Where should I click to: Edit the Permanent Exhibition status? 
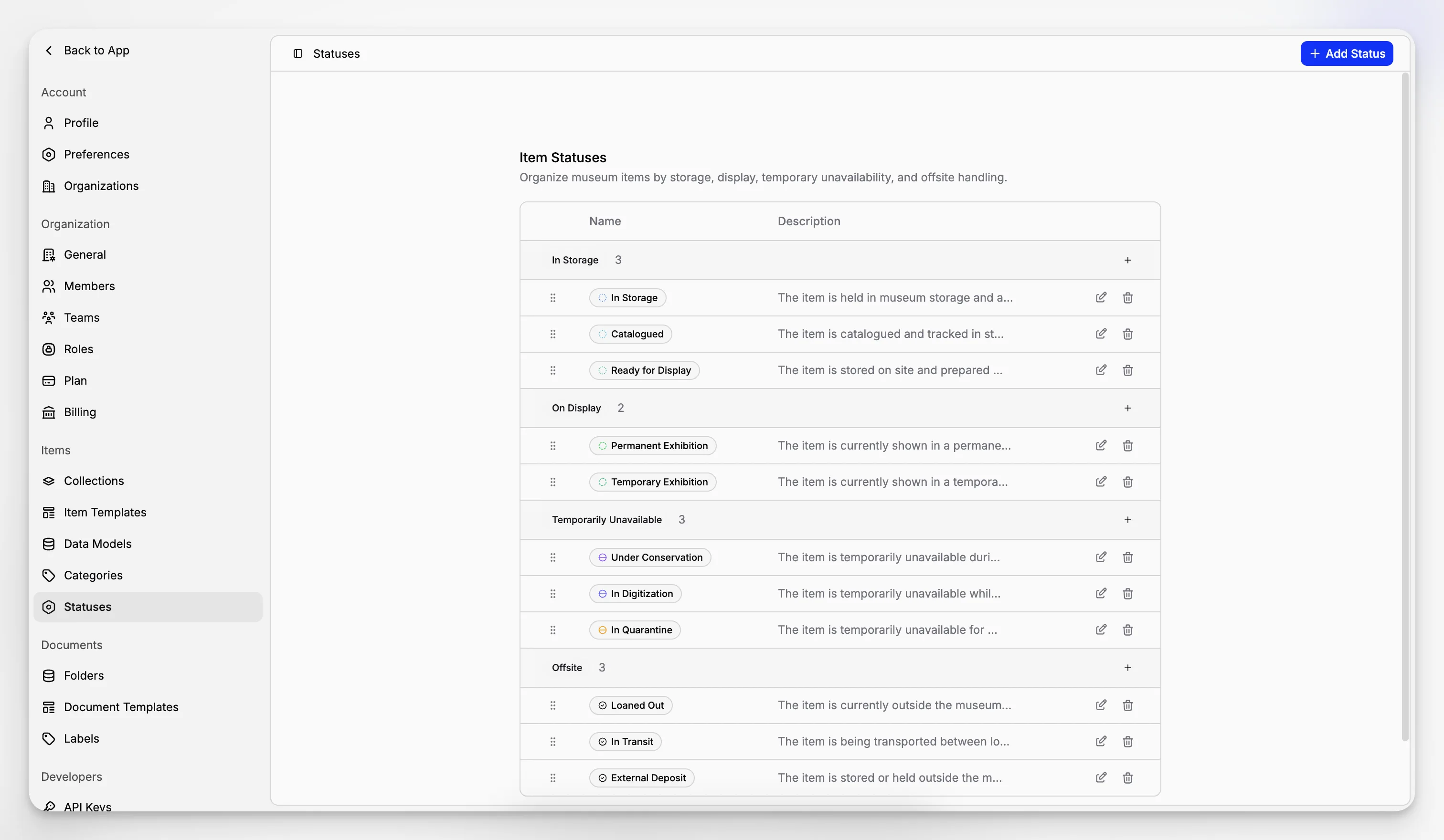[1101, 445]
